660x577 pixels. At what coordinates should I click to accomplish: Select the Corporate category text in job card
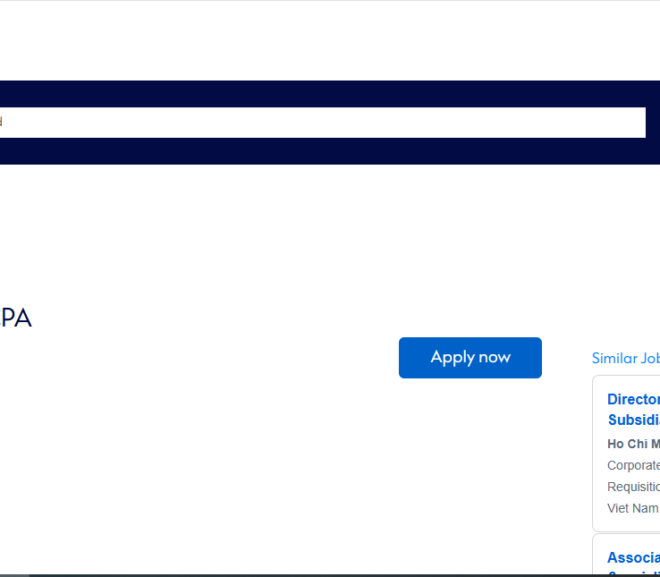(x=633, y=465)
